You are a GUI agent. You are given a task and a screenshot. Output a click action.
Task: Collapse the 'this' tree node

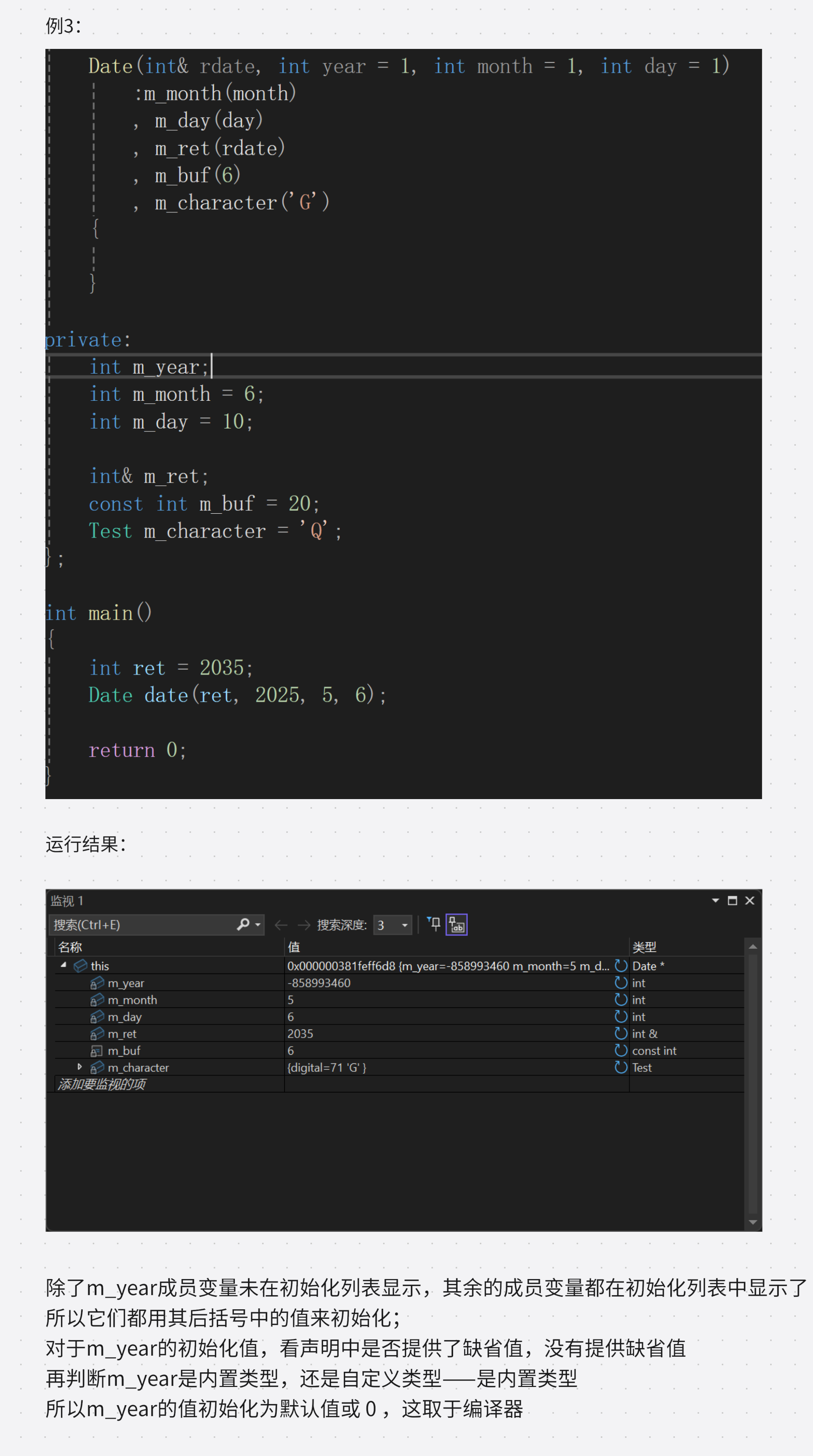64,965
